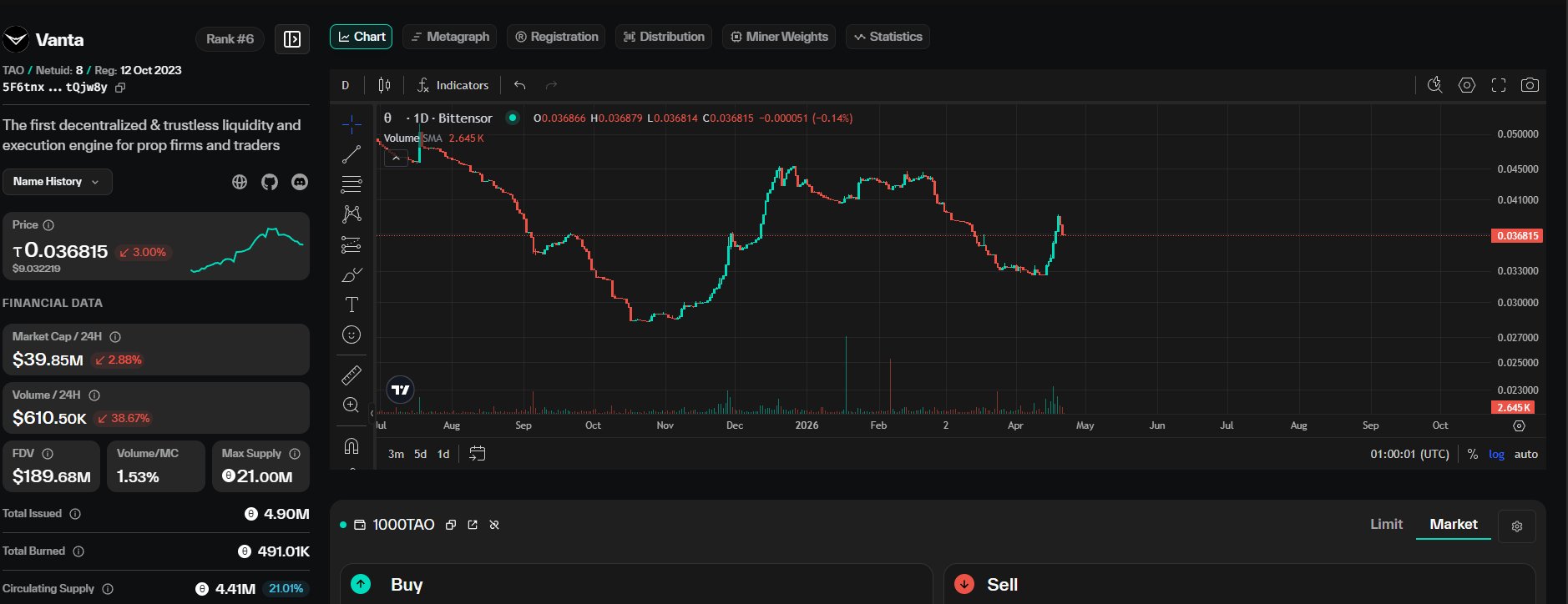This screenshot has height=604, width=1568.
Task: Open the candlestick chart style dropdown
Action: click(384, 85)
